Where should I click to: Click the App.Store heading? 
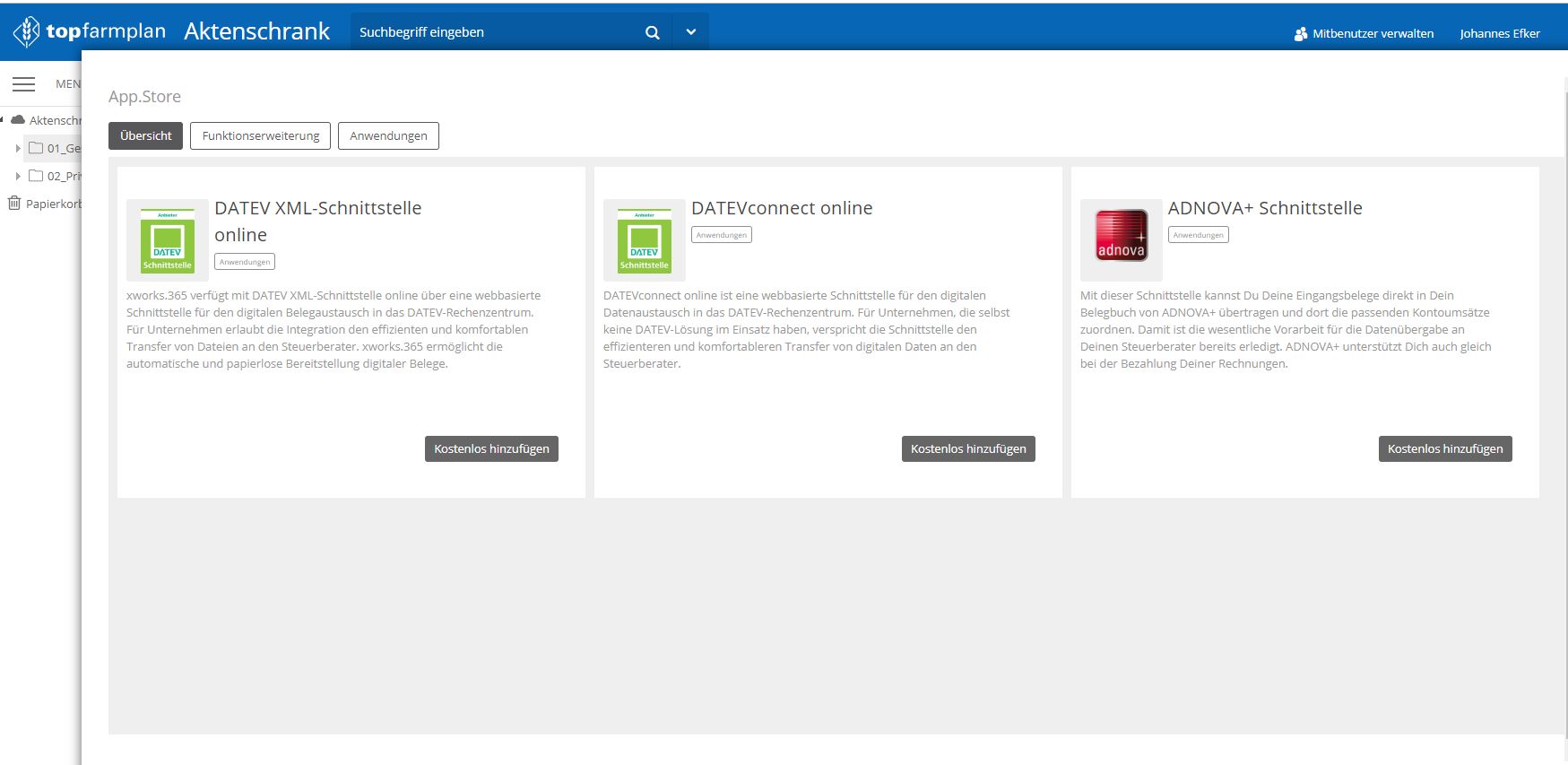(x=144, y=97)
